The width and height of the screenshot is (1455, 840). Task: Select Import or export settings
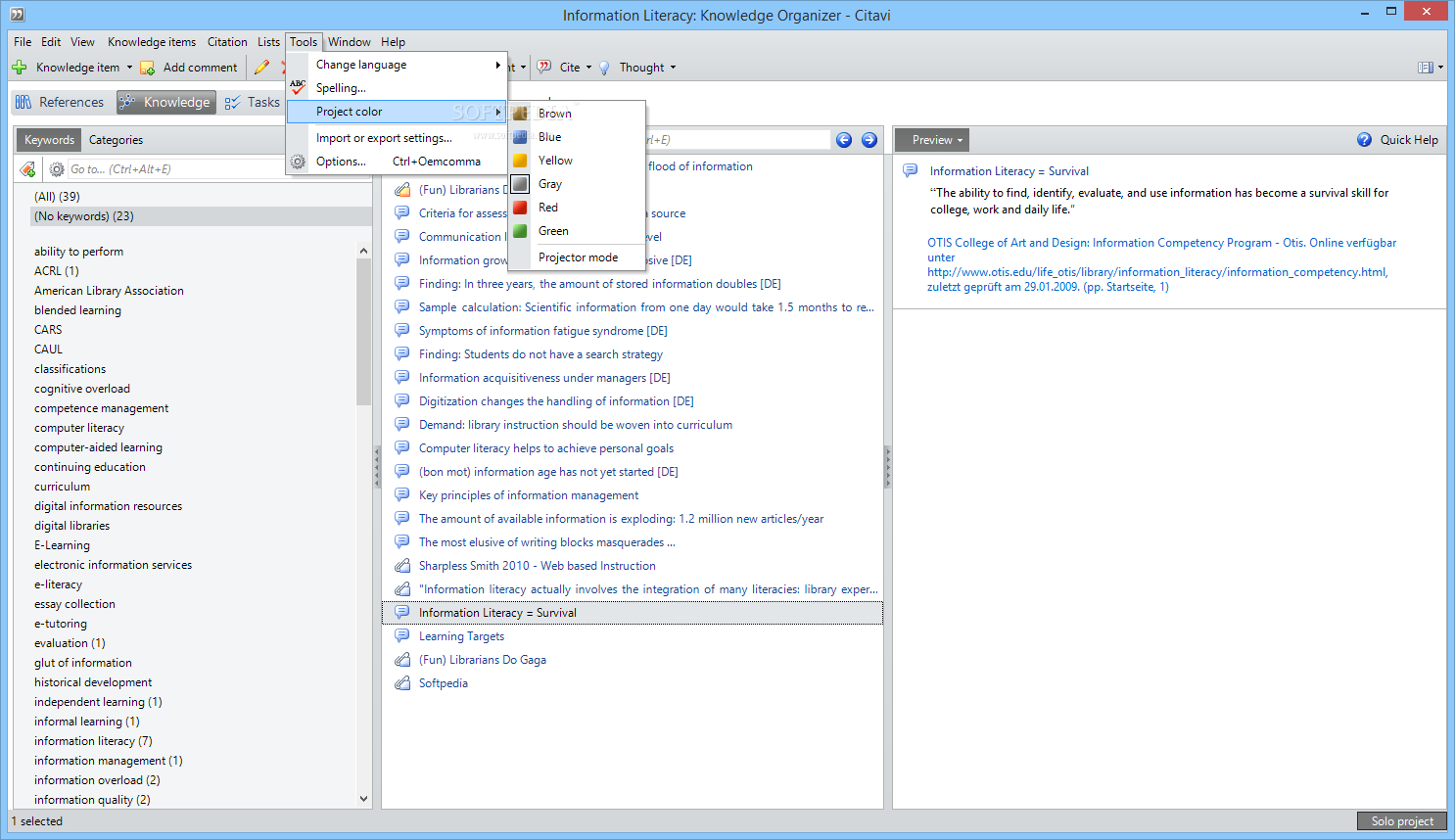coord(397,138)
